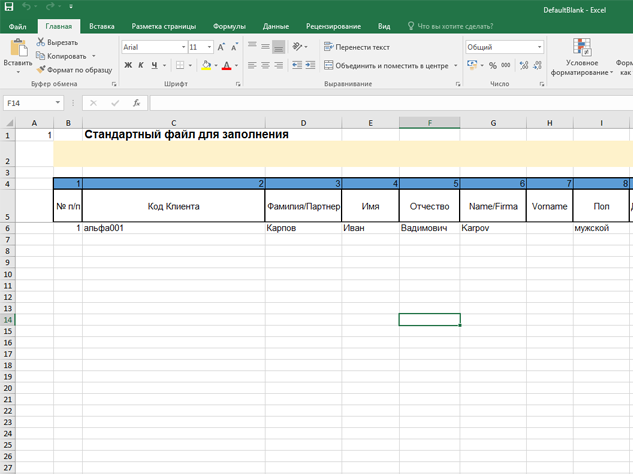Apply the 000 thousands separator style
The image size is (633, 474).
(x=506, y=65)
